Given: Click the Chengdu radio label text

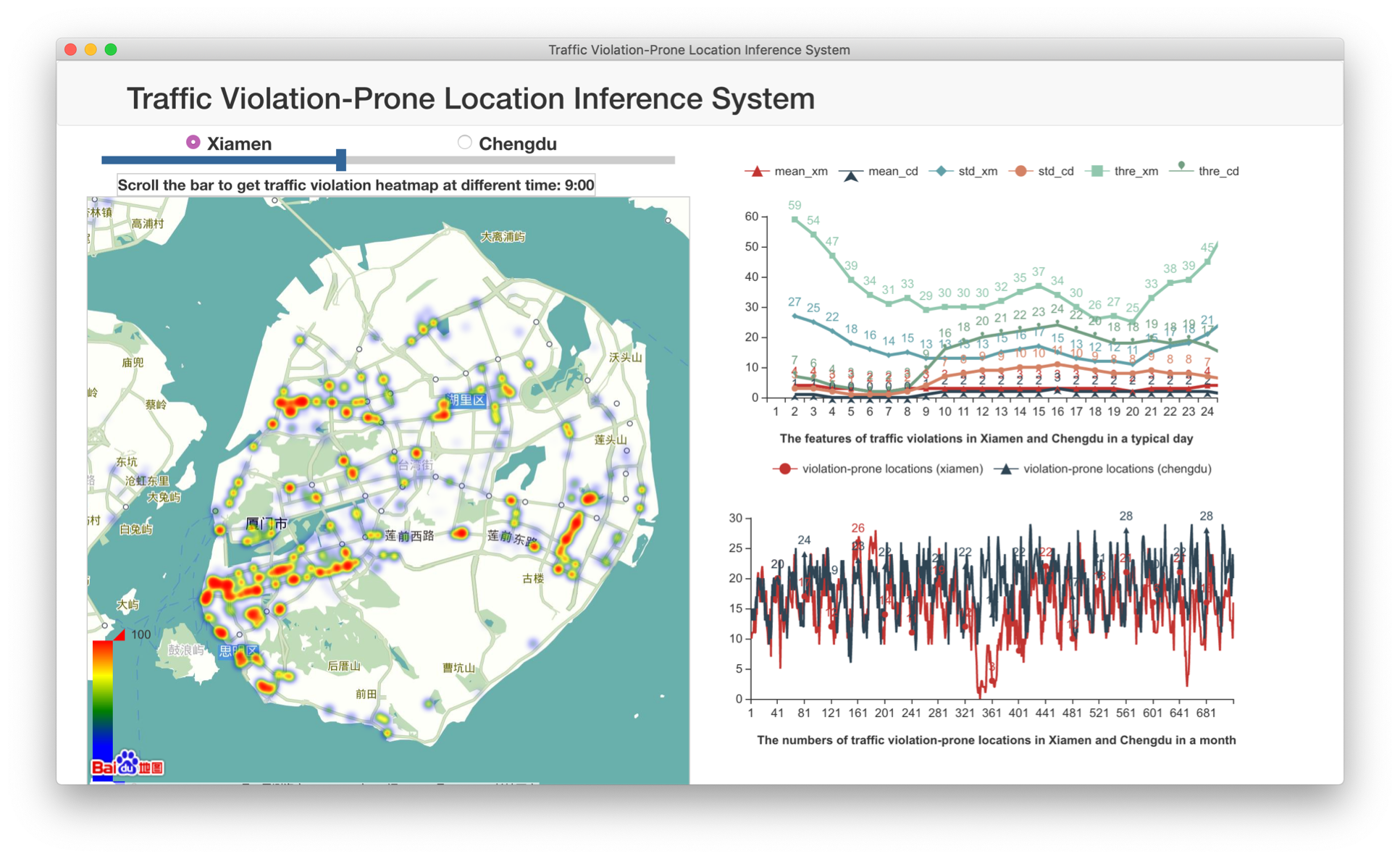Looking at the screenshot, I should pyautogui.click(x=518, y=143).
